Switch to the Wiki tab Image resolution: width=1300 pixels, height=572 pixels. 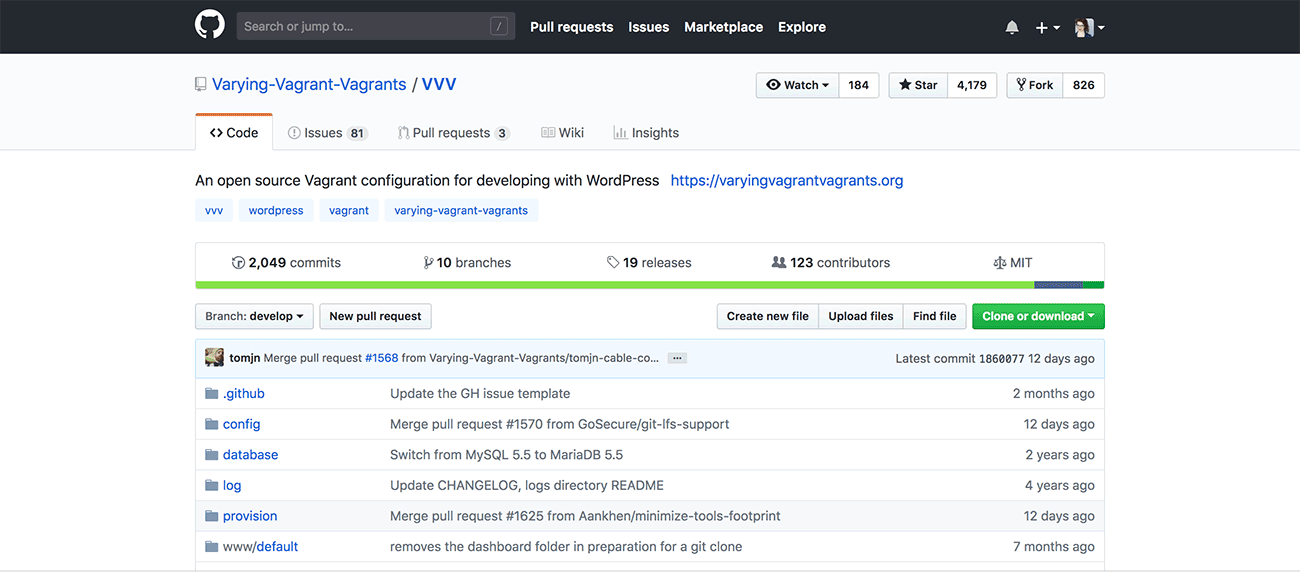(563, 132)
